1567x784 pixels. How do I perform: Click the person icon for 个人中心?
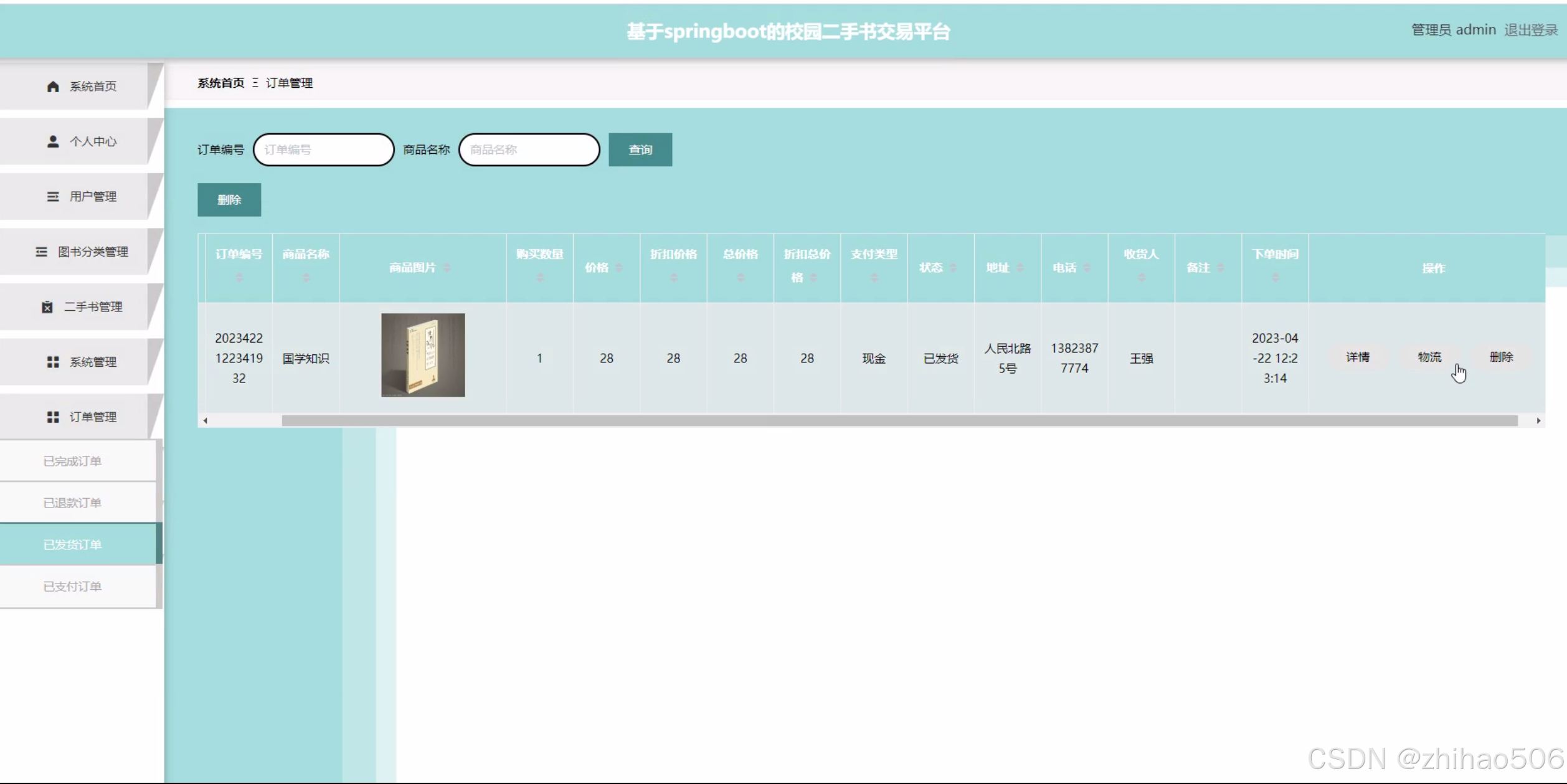coord(53,141)
